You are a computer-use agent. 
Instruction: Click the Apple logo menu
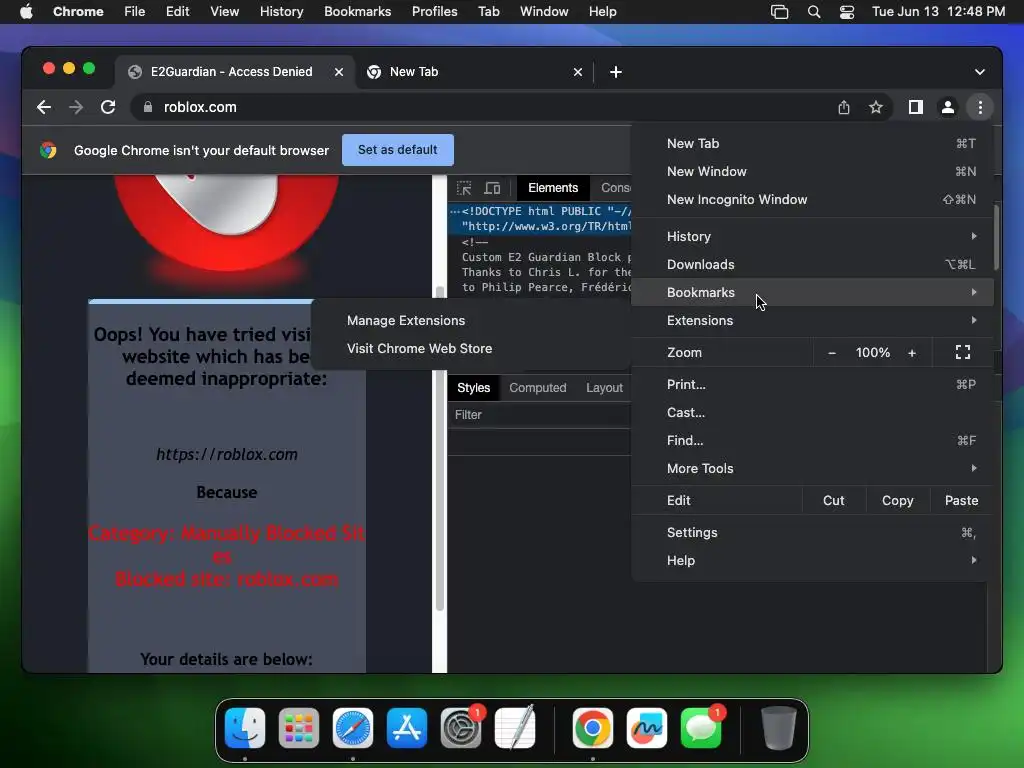click(x=26, y=12)
